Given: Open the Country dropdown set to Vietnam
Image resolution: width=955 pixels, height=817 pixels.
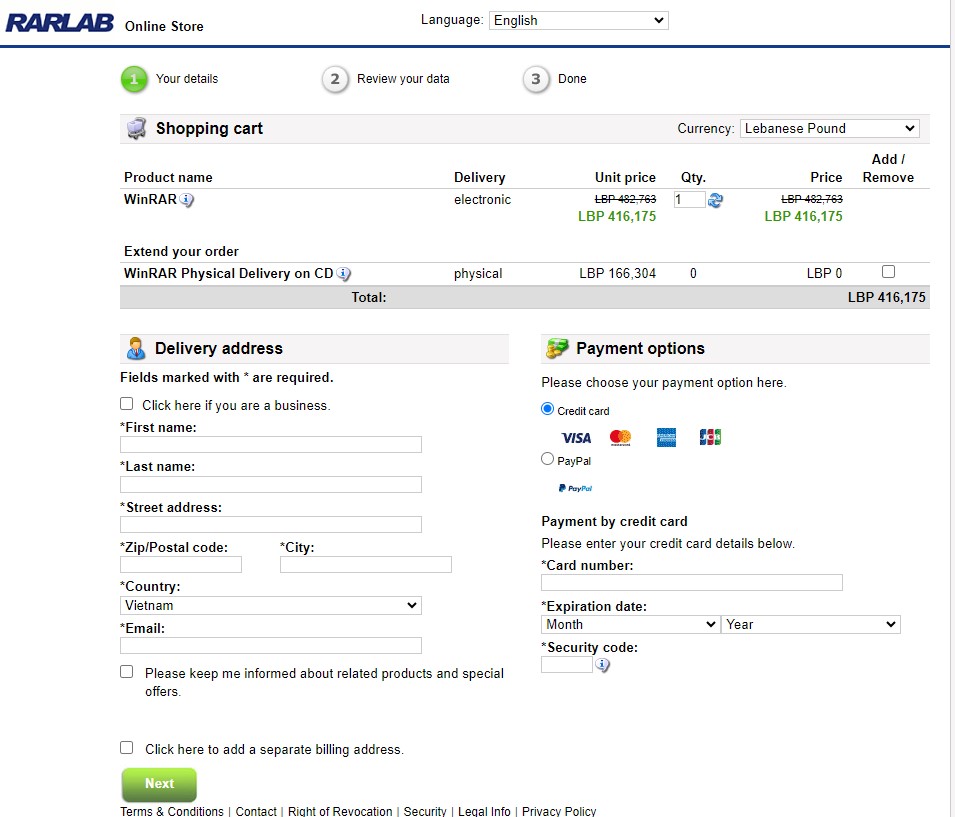Looking at the screenshot, I should (270, 605).
